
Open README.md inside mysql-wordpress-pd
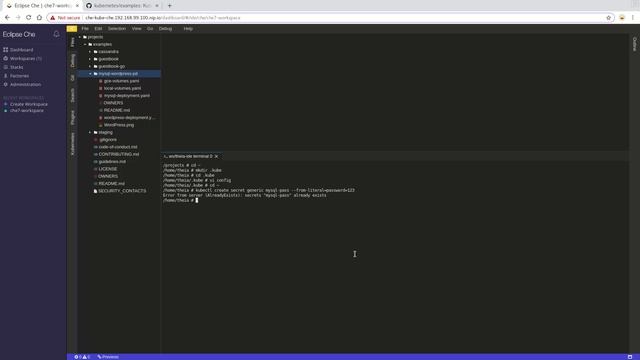pyautogui.click(x=116, y=111)
